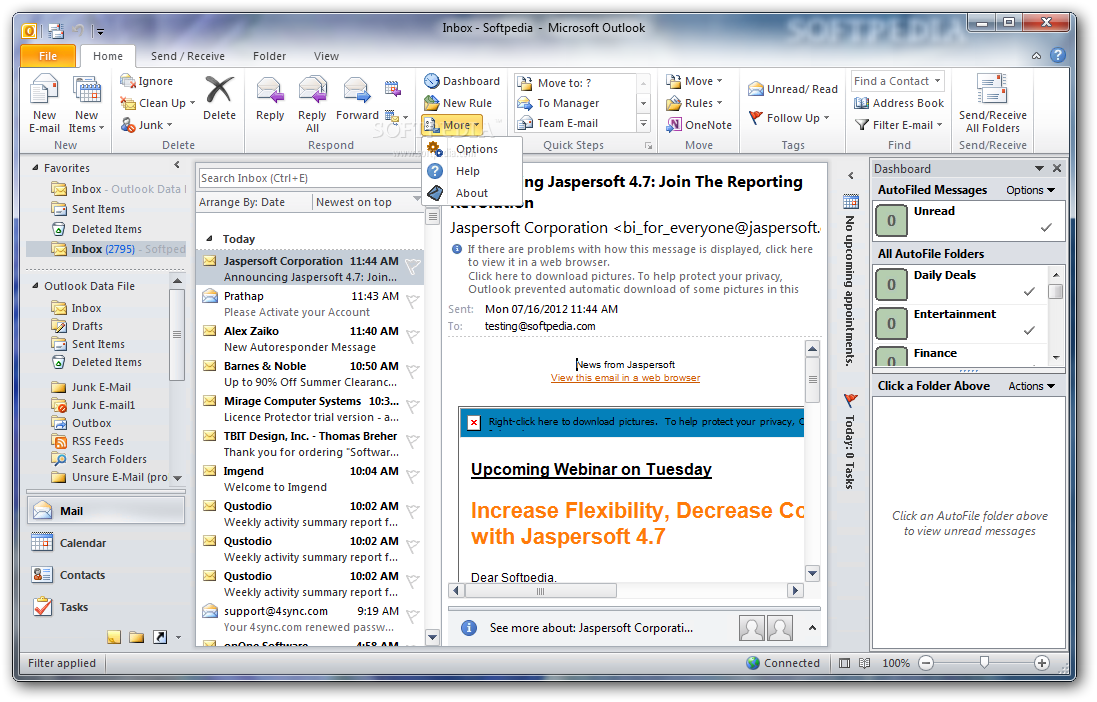
Task: Click the Ignore conversation icon
Action: [128, 81]
